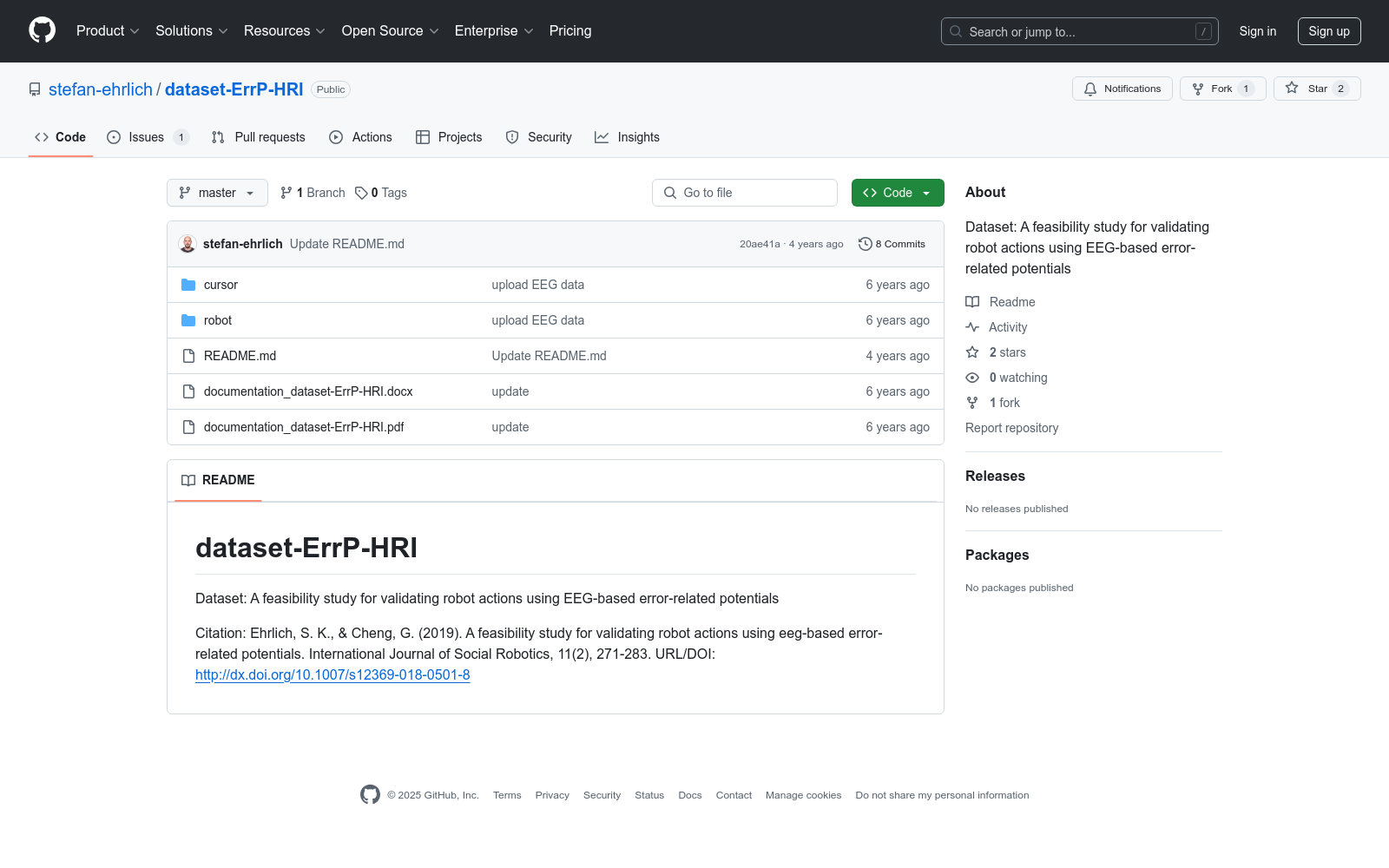Click the Packages heading link
Viewport: 1389px width, 868px height.
[997, 555]
